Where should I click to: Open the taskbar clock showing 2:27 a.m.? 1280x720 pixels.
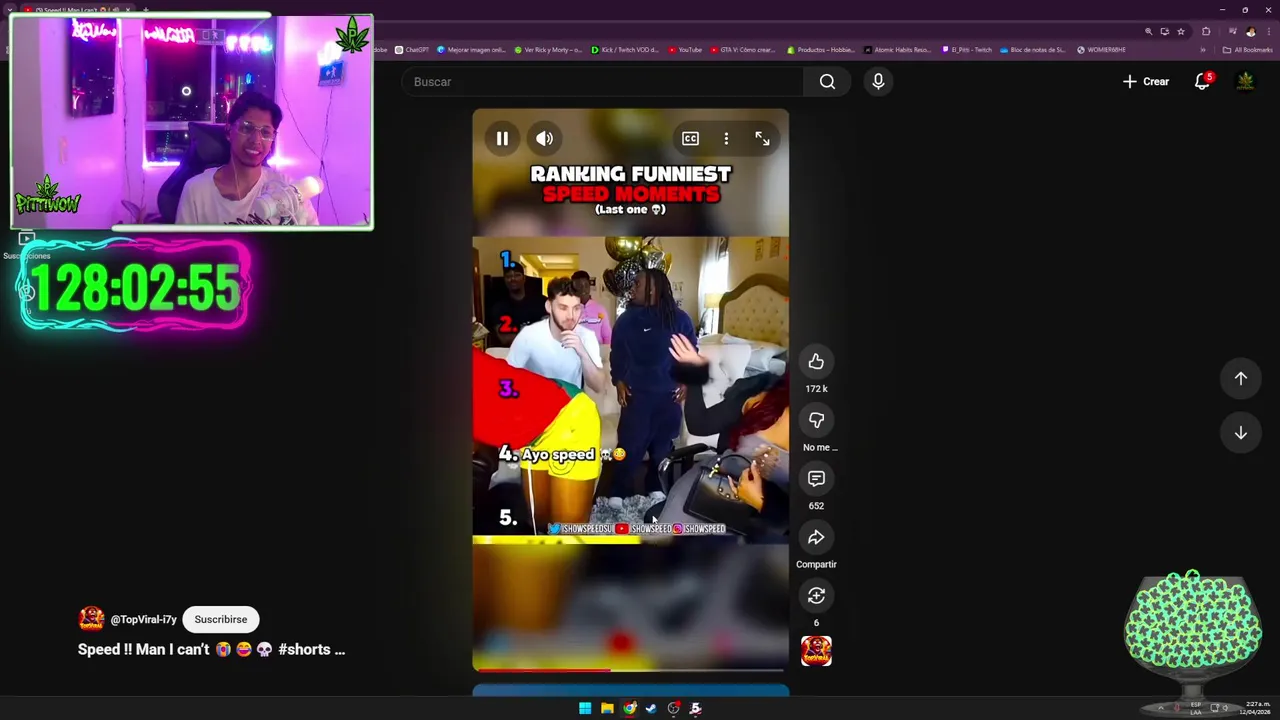pos(1256,708)
